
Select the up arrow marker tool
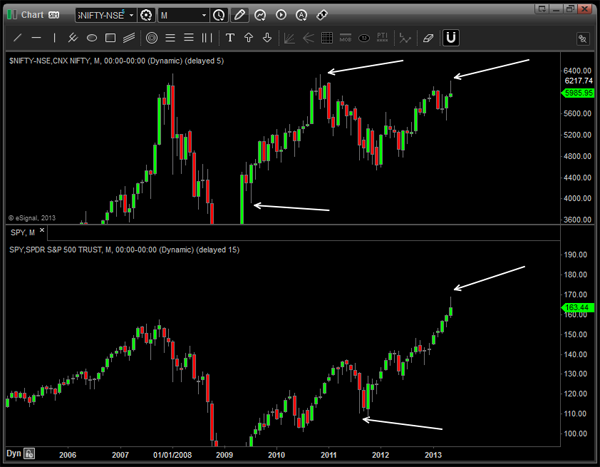pyautogui.click(x=248, y=38)
